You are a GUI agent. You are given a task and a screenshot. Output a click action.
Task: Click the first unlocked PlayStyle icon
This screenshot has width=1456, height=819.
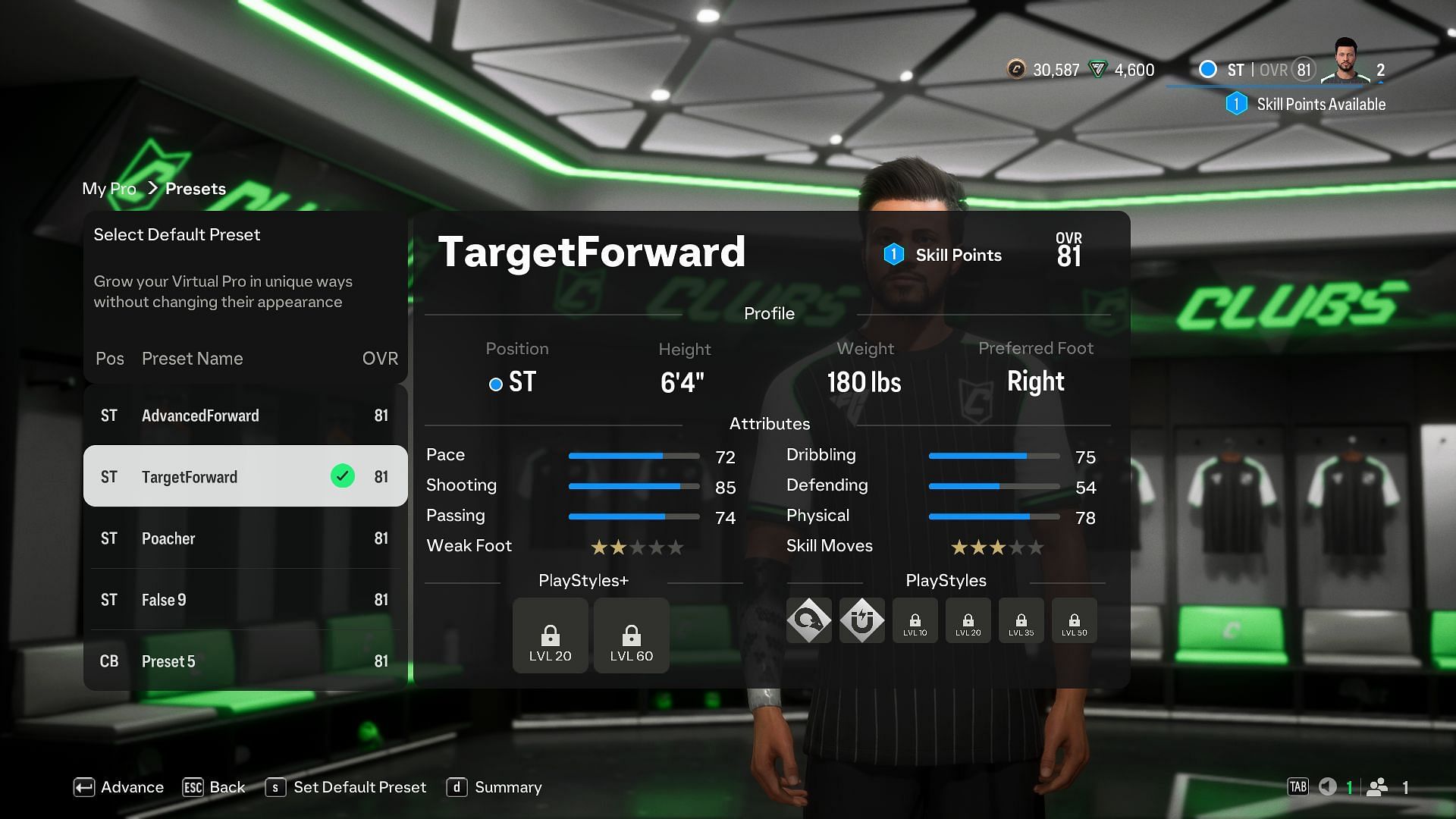[x=809, y=620]
